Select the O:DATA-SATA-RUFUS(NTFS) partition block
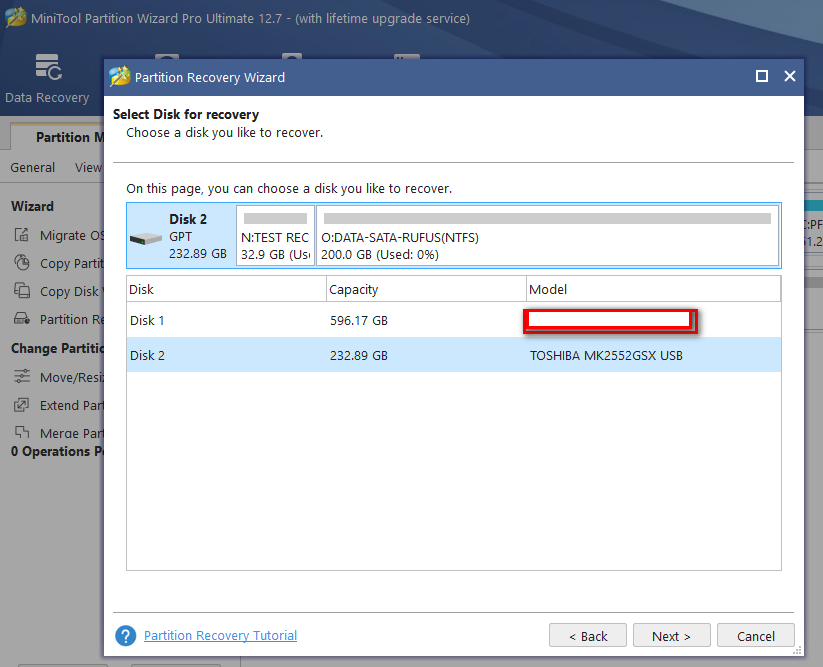This screenshot has height=667, width=823. 547,236
